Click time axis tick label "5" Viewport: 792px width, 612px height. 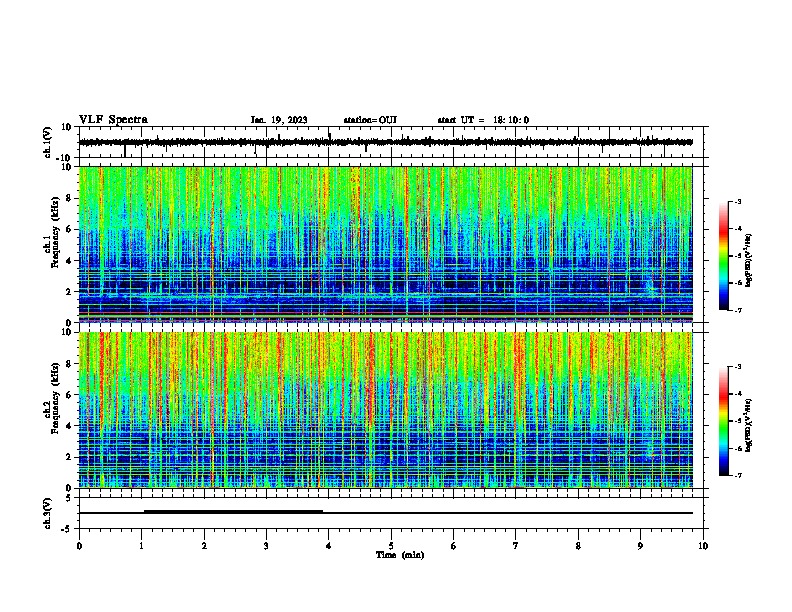tap(391, 546)
